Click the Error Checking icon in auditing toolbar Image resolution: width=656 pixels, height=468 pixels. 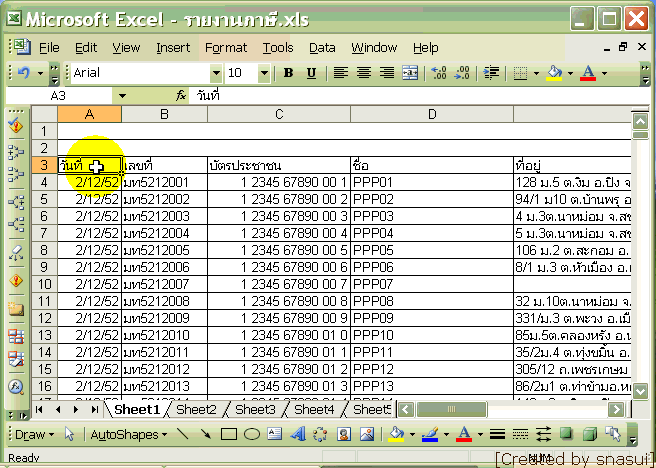16,125
